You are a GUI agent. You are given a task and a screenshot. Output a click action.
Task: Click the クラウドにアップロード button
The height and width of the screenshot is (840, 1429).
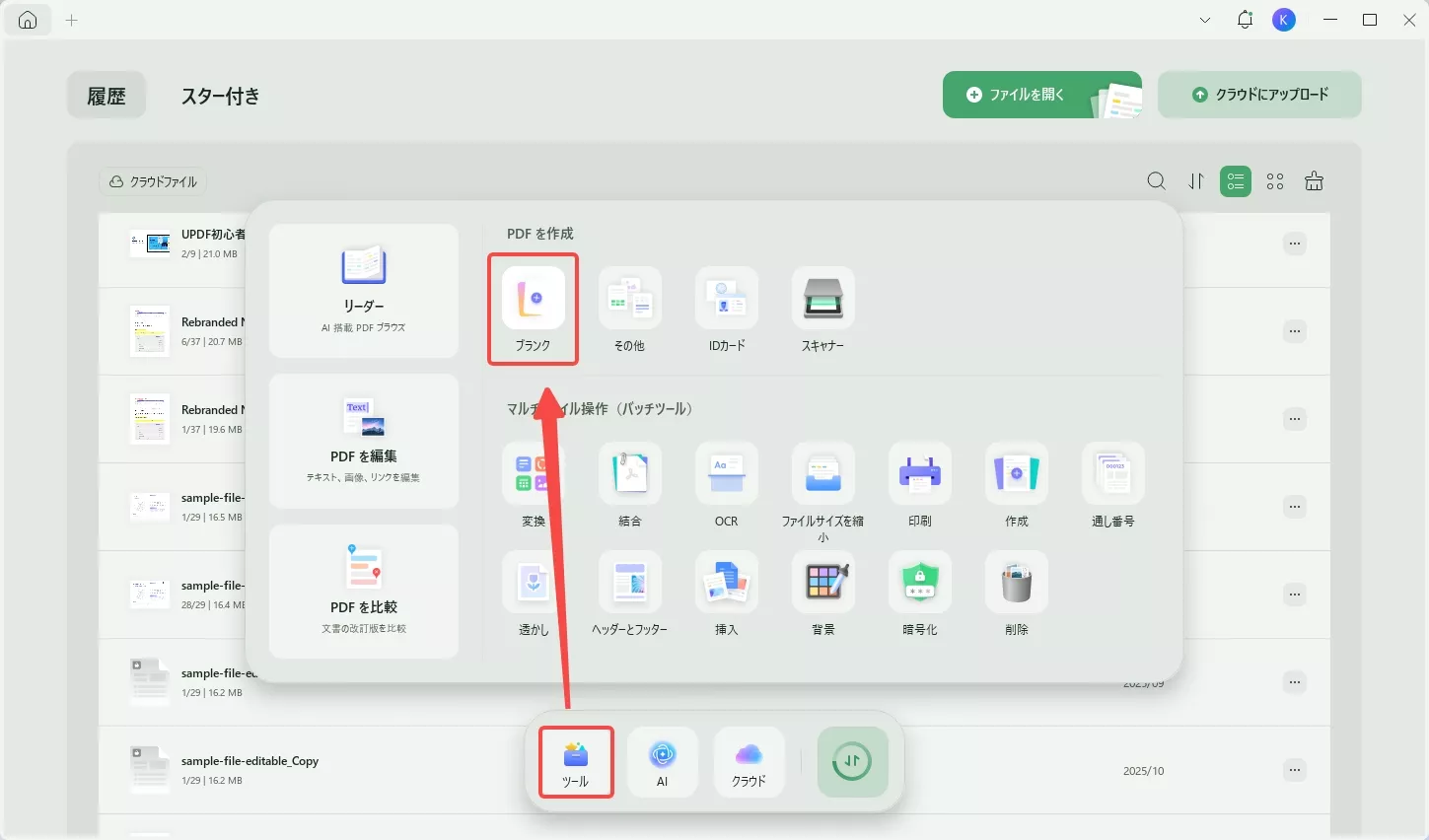1259,95
